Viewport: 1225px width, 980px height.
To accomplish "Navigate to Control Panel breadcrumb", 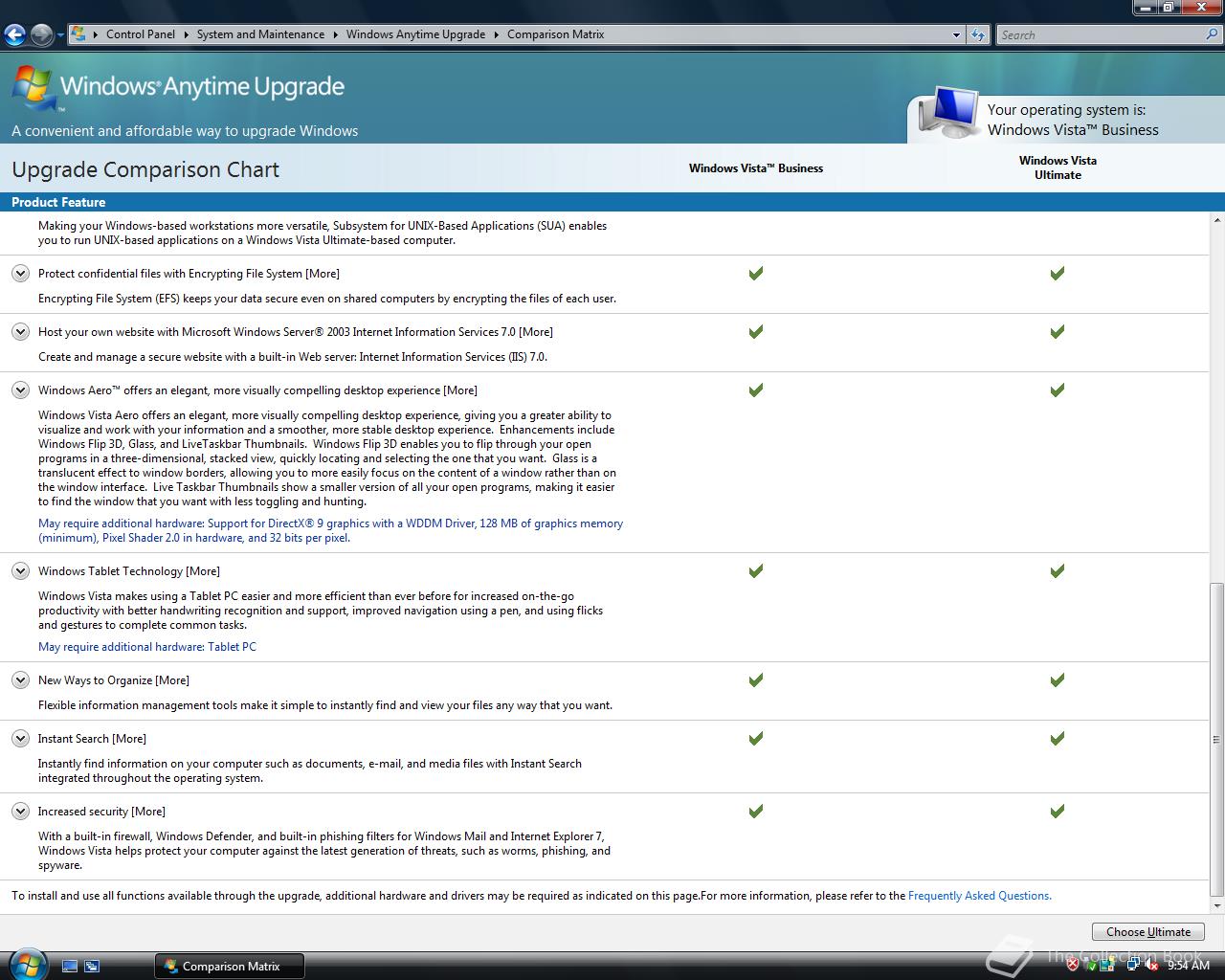I will pos(141,34).
